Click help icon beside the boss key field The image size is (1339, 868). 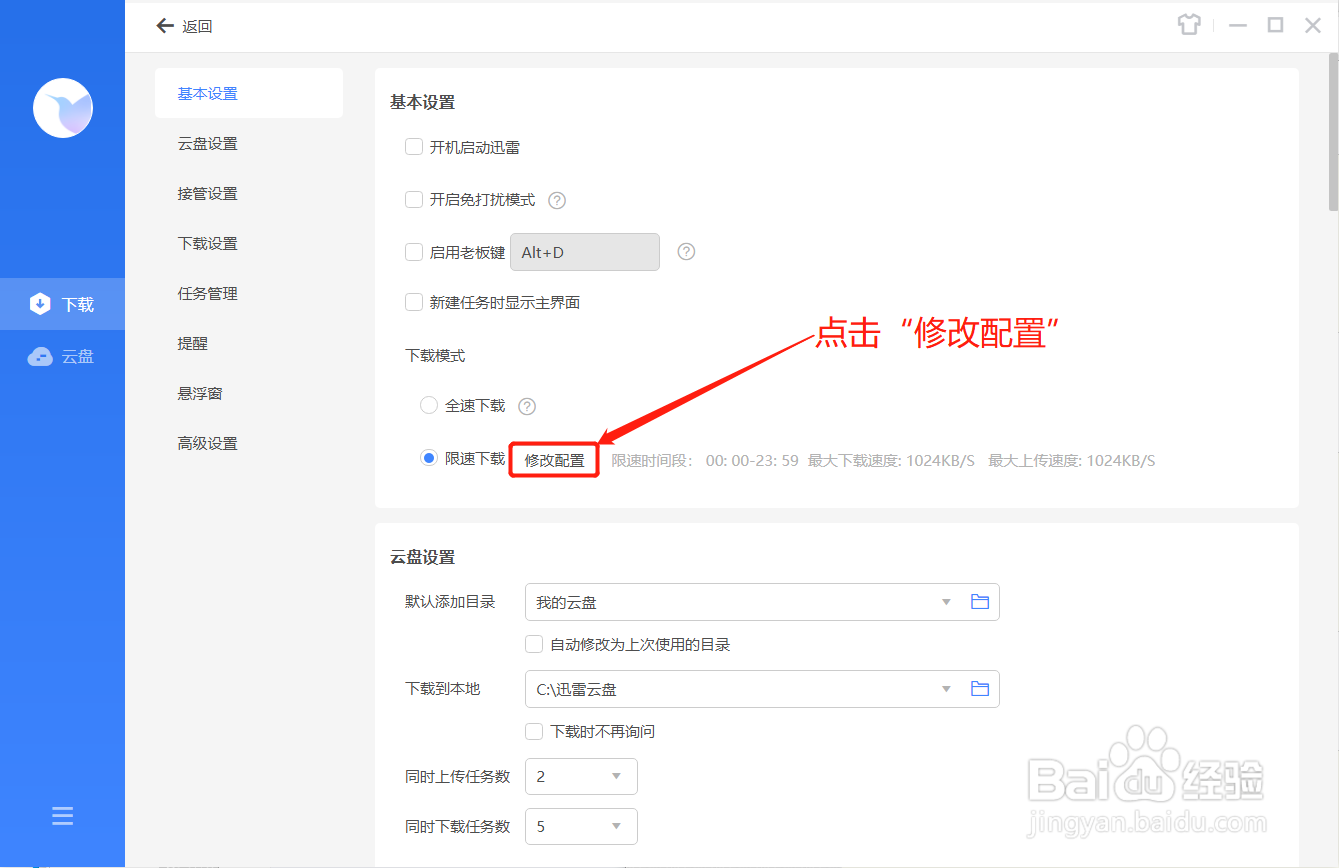point(686,252)
